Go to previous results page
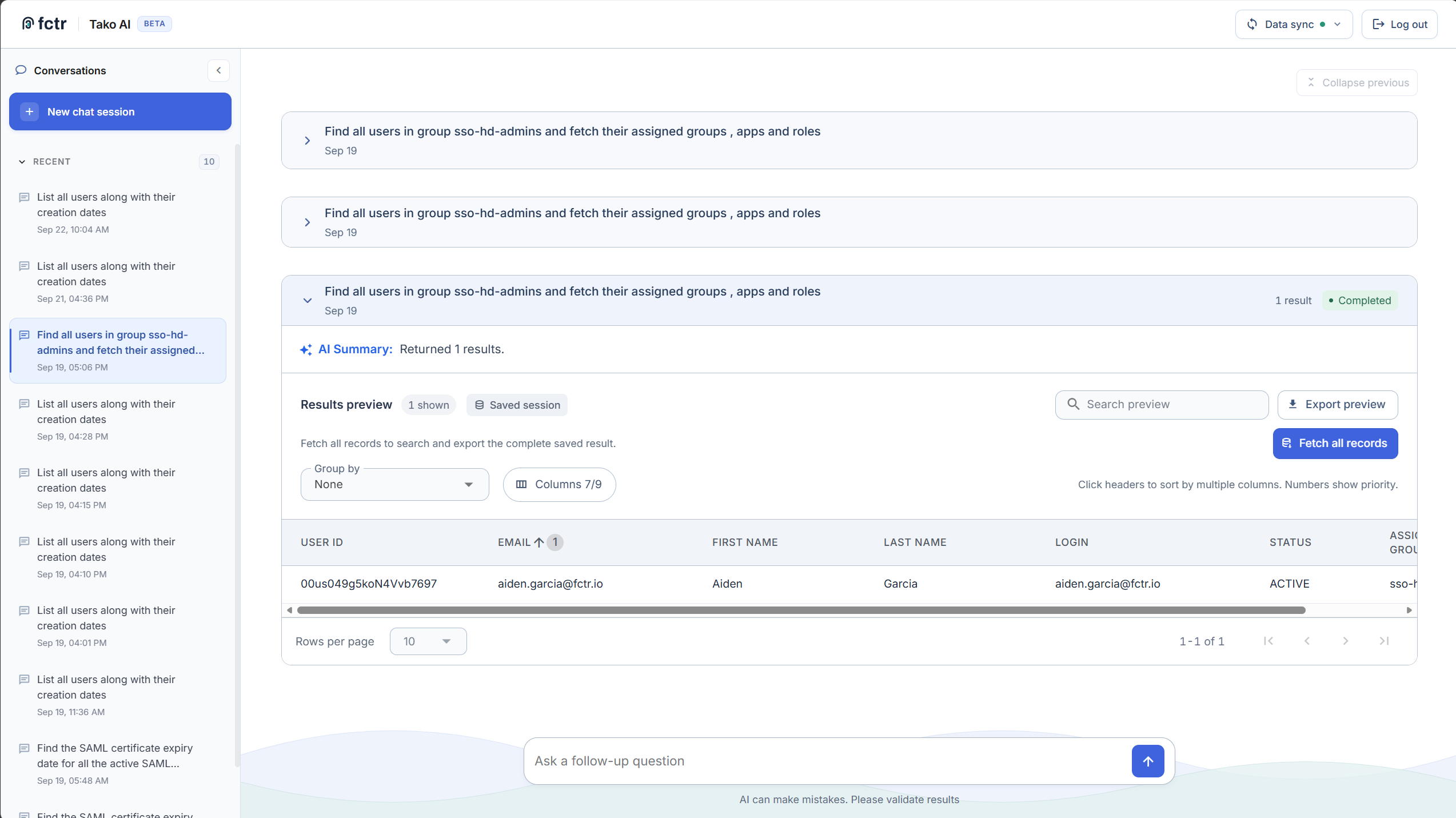Image resolution: width=1456 pixels, height=818 pixels. [1307, 641]
